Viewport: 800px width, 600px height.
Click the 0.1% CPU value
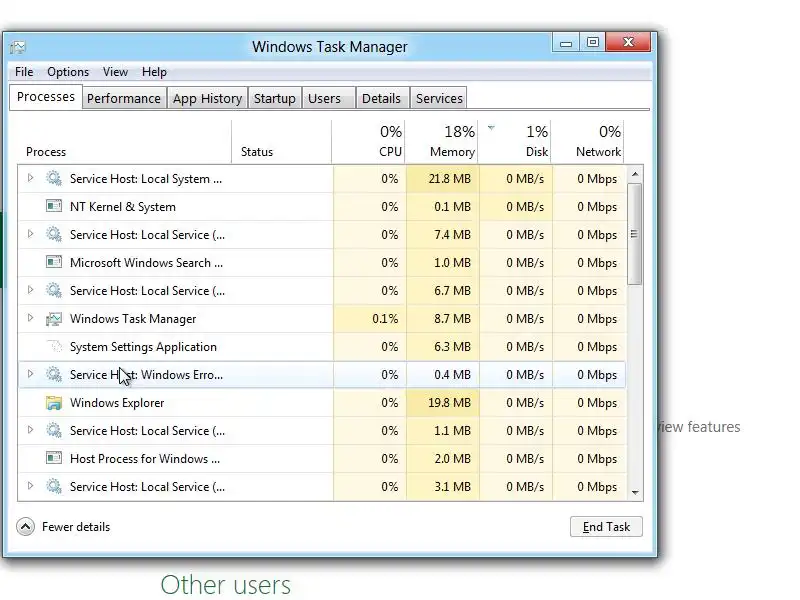(385, 318)
